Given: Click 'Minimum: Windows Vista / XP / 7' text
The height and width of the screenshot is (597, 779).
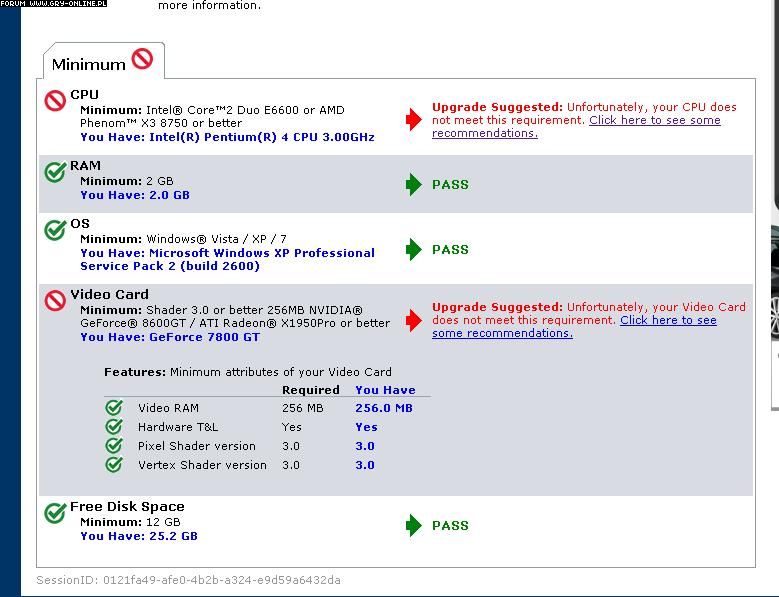Looking at the screenshot, I should pos(183,239).
